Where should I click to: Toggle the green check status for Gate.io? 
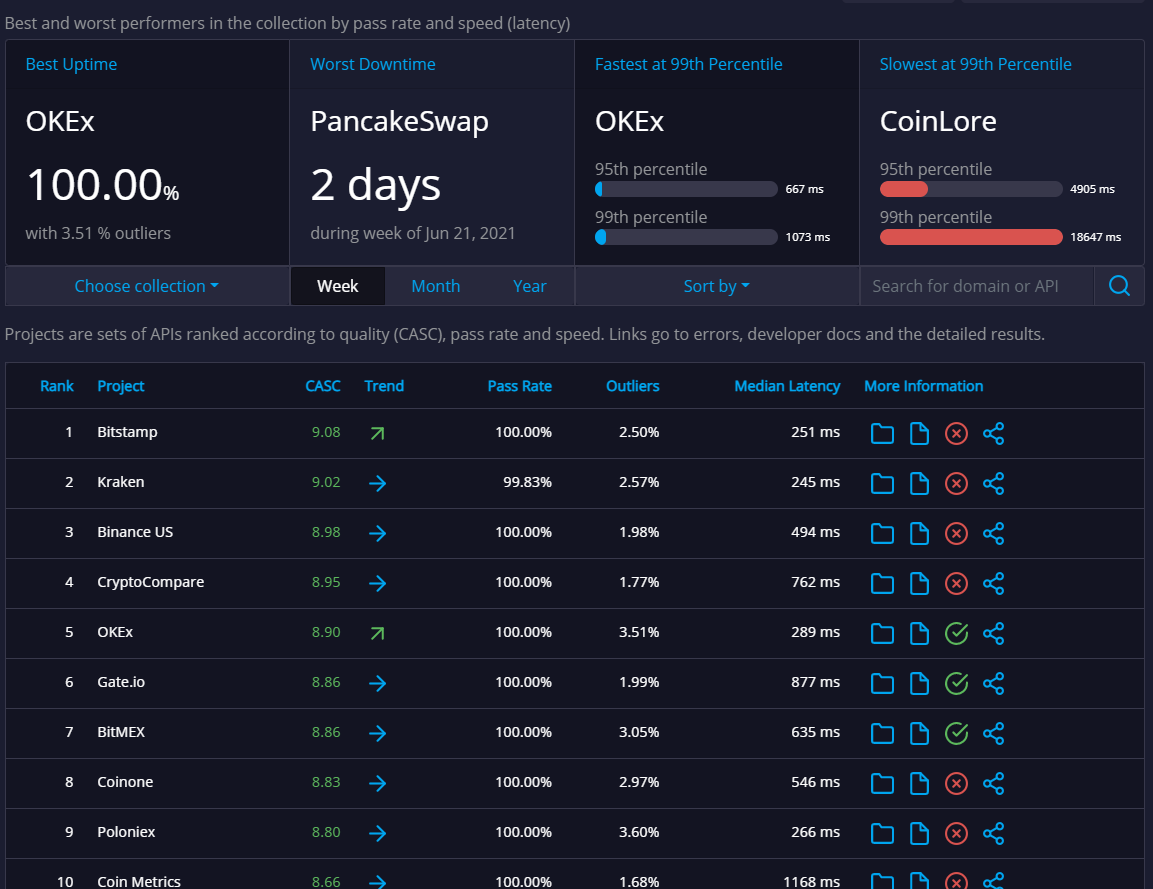tap(956, 683)
